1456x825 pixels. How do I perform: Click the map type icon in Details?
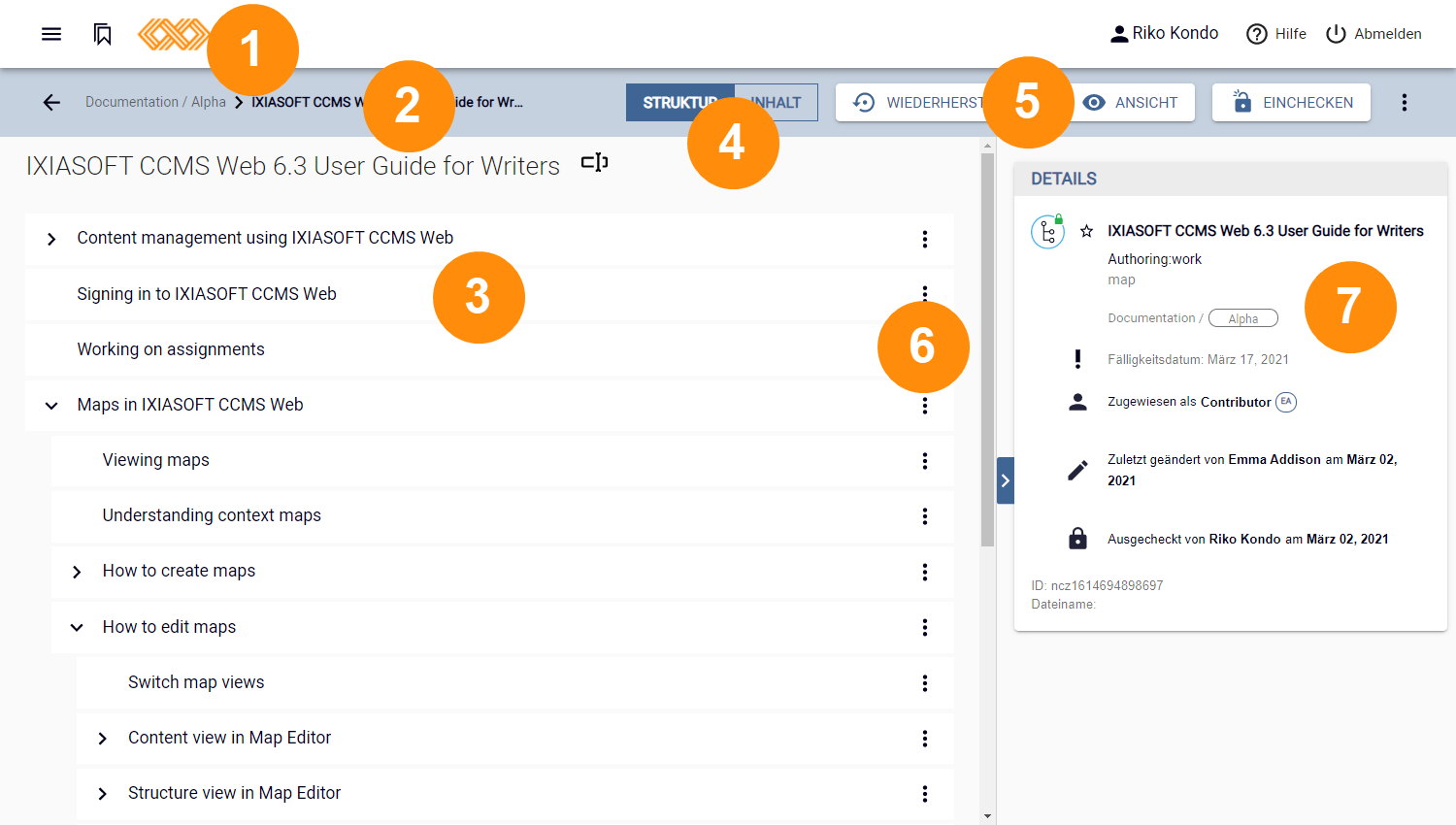click(1047, 232)
